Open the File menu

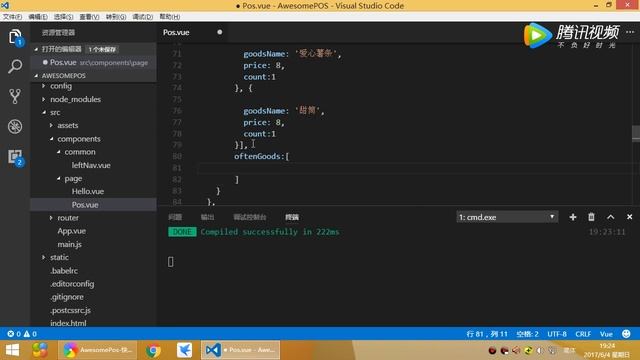(12, 17)
